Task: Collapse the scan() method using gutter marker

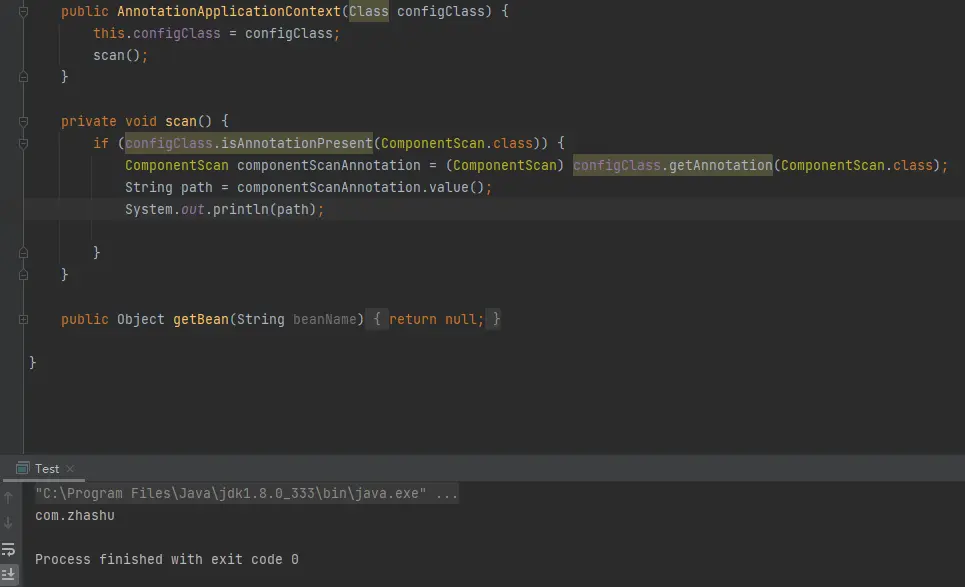Action: pyautogui.click(x=23, y=121)
